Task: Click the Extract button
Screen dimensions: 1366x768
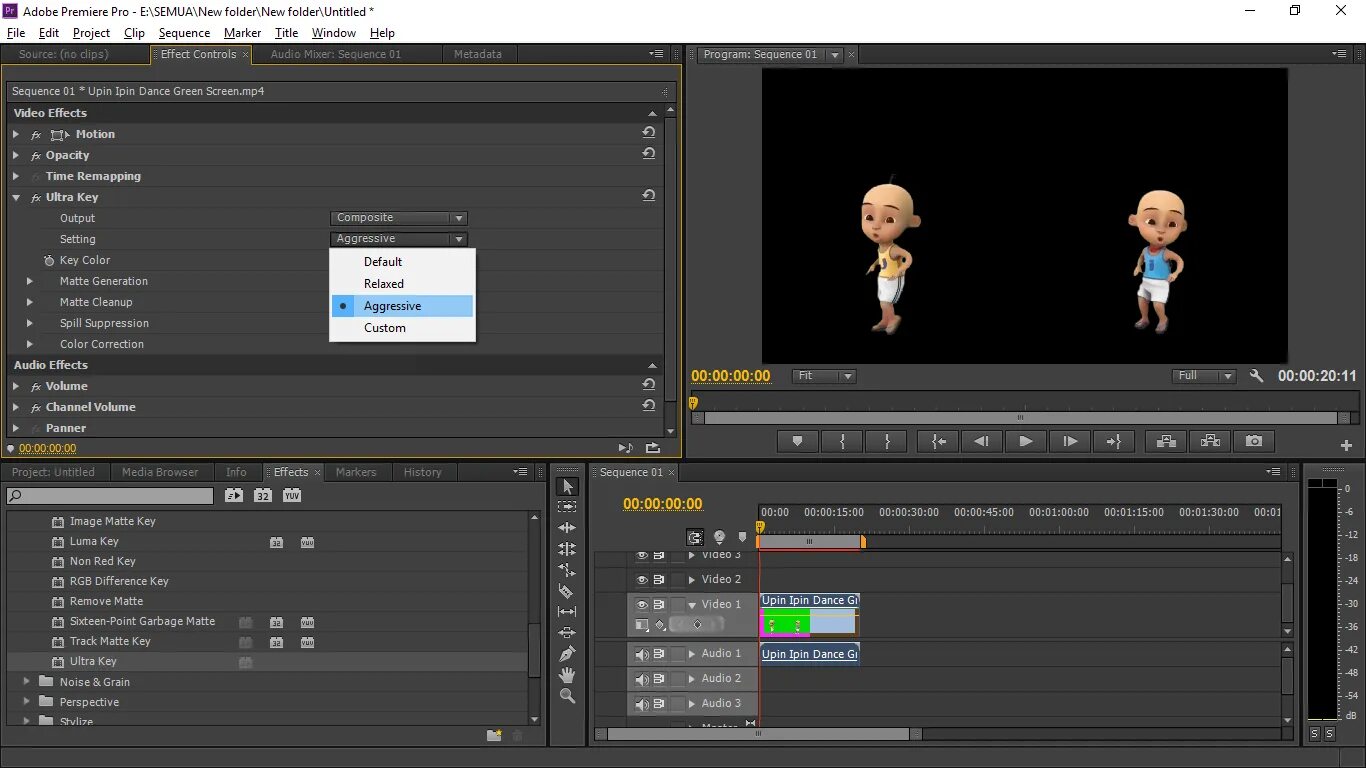Action: click(x=1210, y=441)
